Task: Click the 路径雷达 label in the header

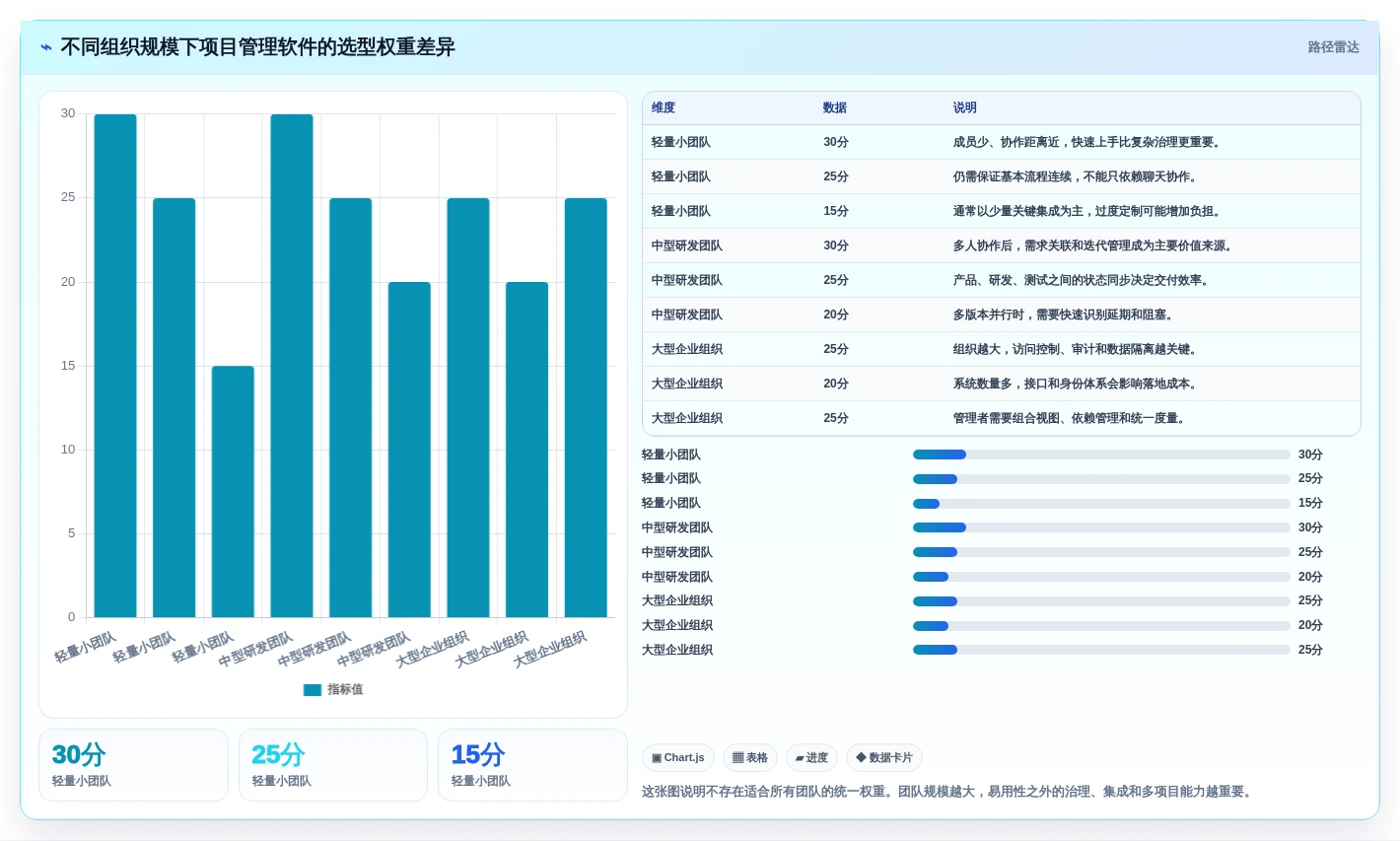Action: click(1333, 47)
